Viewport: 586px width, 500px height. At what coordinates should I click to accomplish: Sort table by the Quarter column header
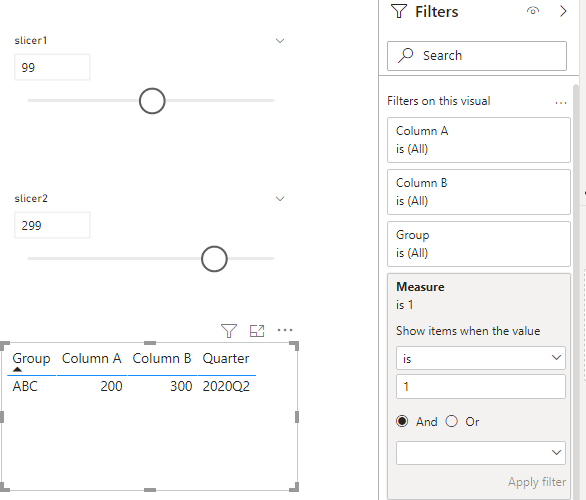tap(226, 358)
